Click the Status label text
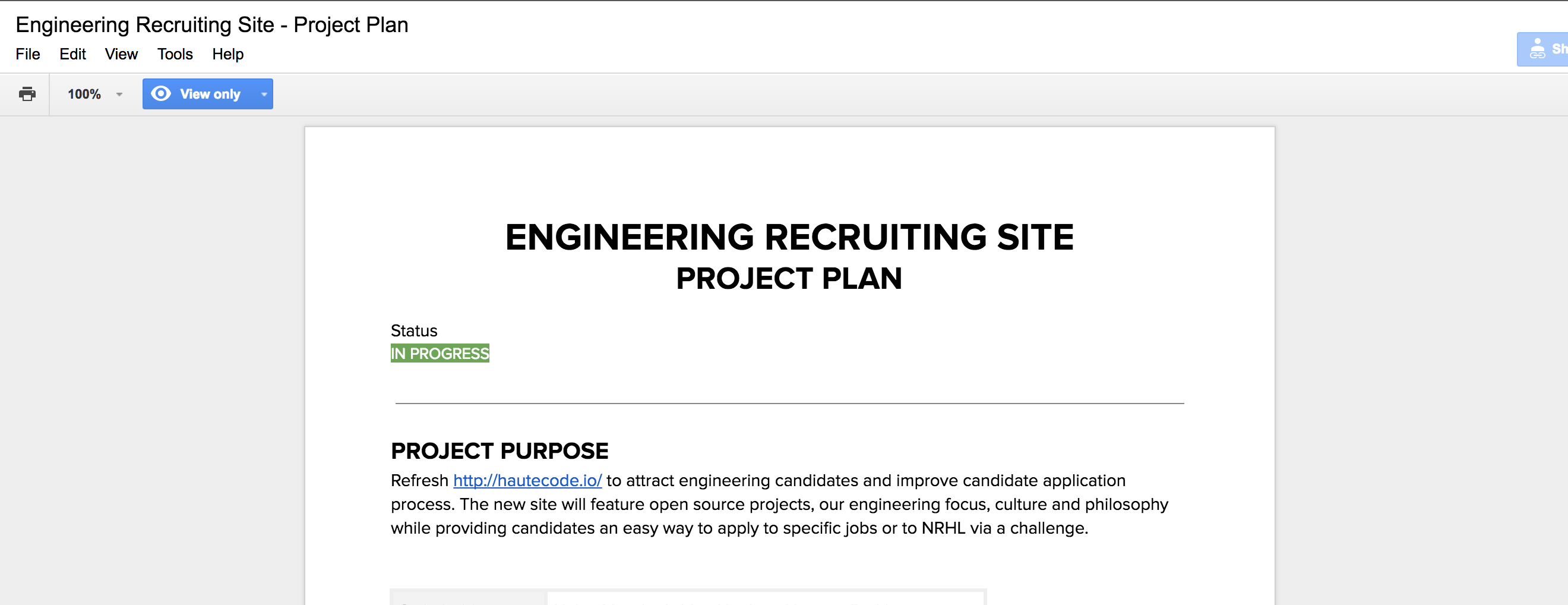Viewport: 1568px width, 605px height. [x=414, y=331]
